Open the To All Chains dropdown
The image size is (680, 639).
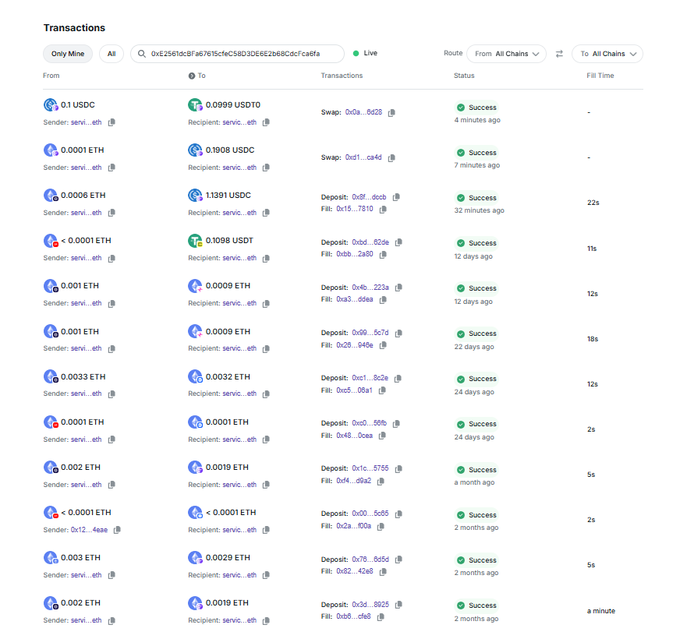pyautogui.click(x=607, y=54)
